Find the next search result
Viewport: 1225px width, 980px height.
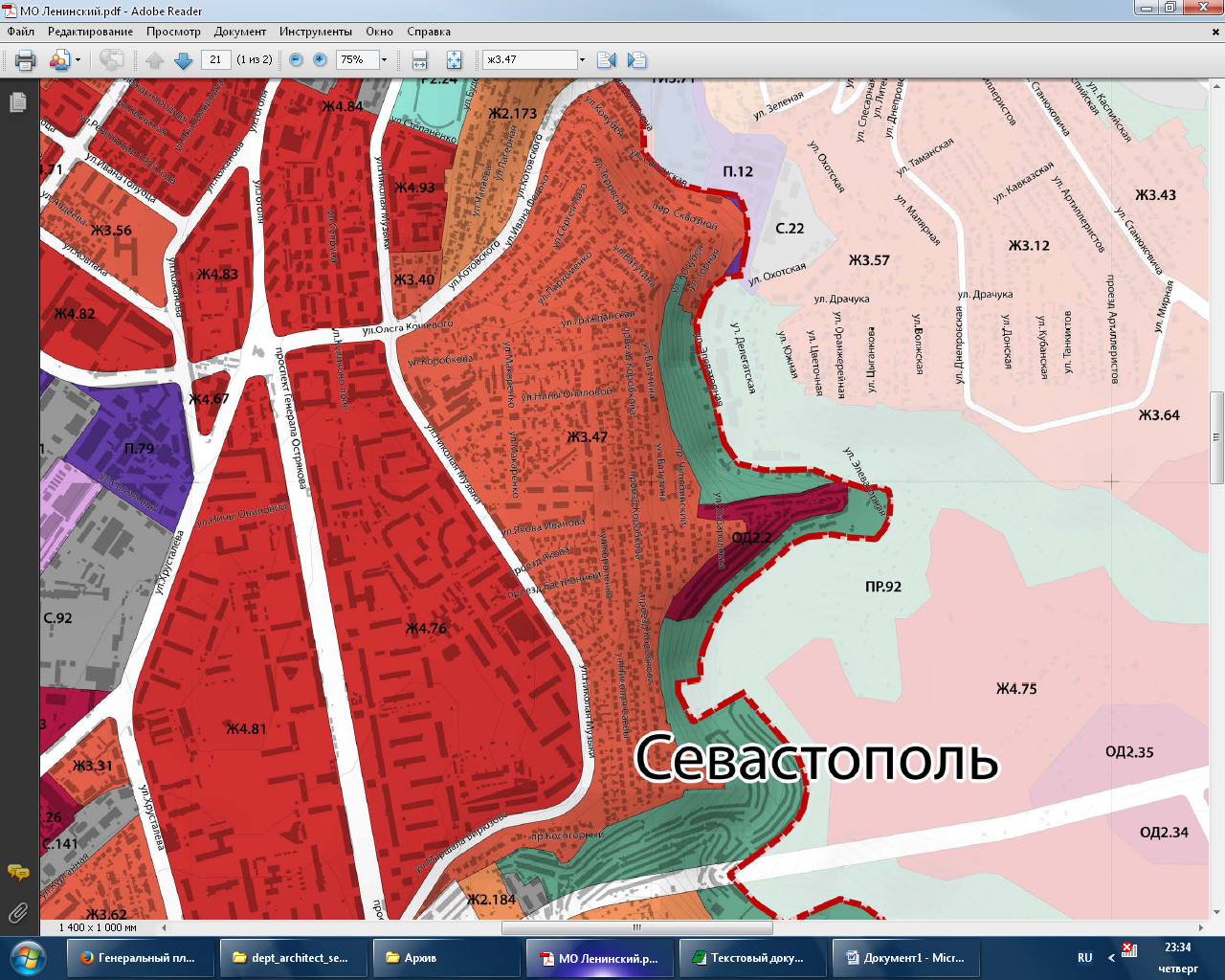coord(636,60)
